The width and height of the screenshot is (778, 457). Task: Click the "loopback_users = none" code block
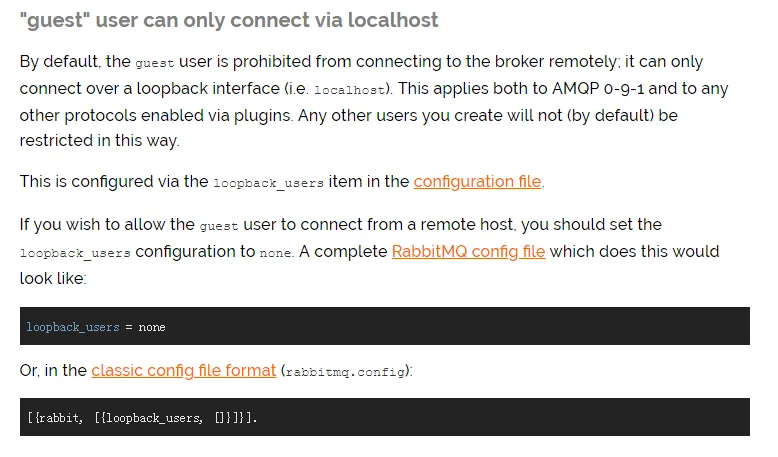[x=384, y=326]
